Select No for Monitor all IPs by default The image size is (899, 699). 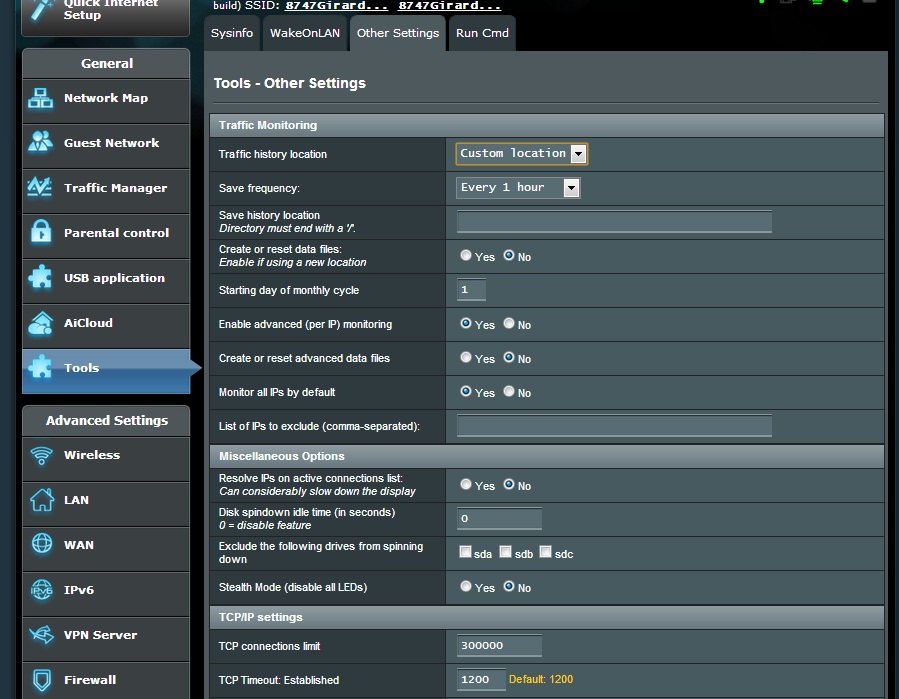click(509, 391)
